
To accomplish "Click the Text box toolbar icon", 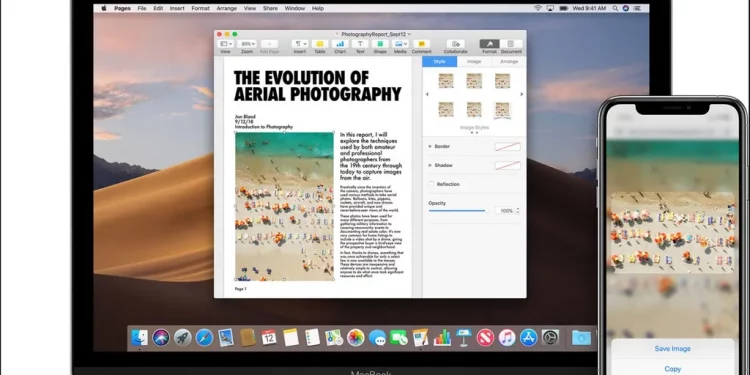I will point(360,44).
